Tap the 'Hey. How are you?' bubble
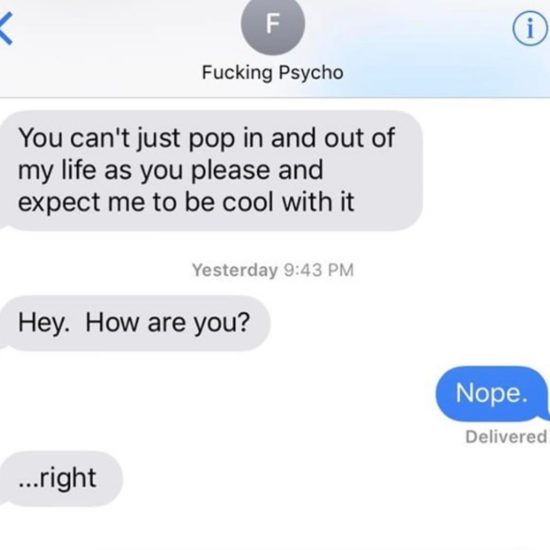 coord(135,323)
